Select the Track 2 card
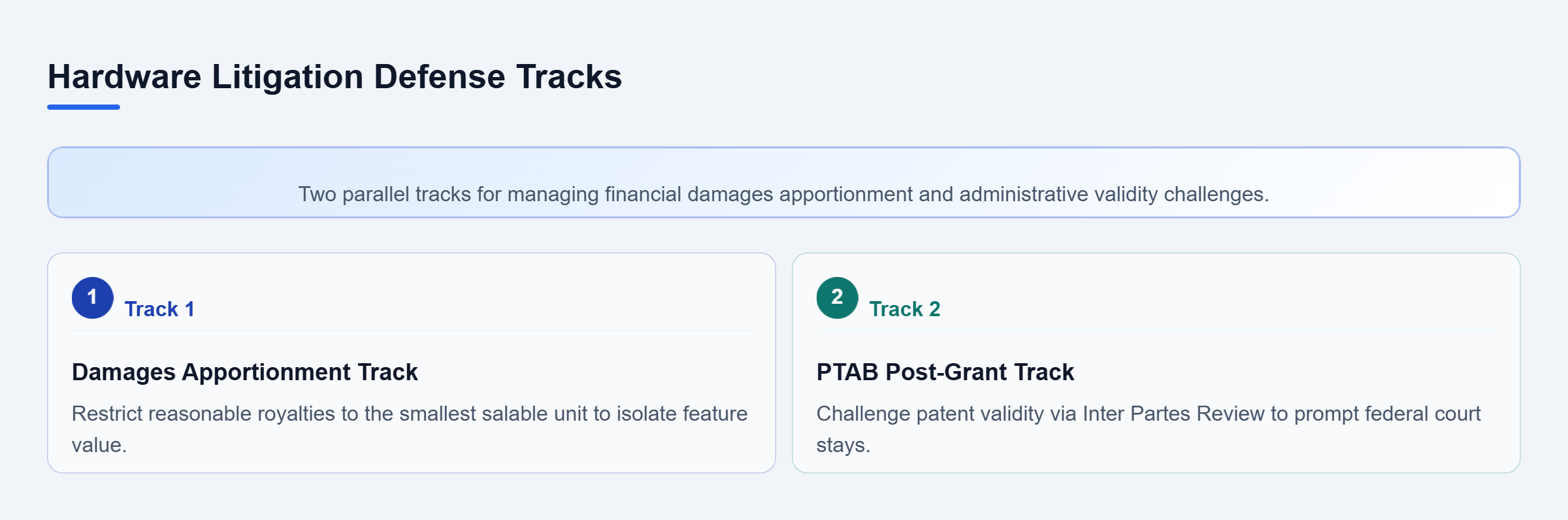Screen dimensions: 1568x520 (x=1156, y=363)
